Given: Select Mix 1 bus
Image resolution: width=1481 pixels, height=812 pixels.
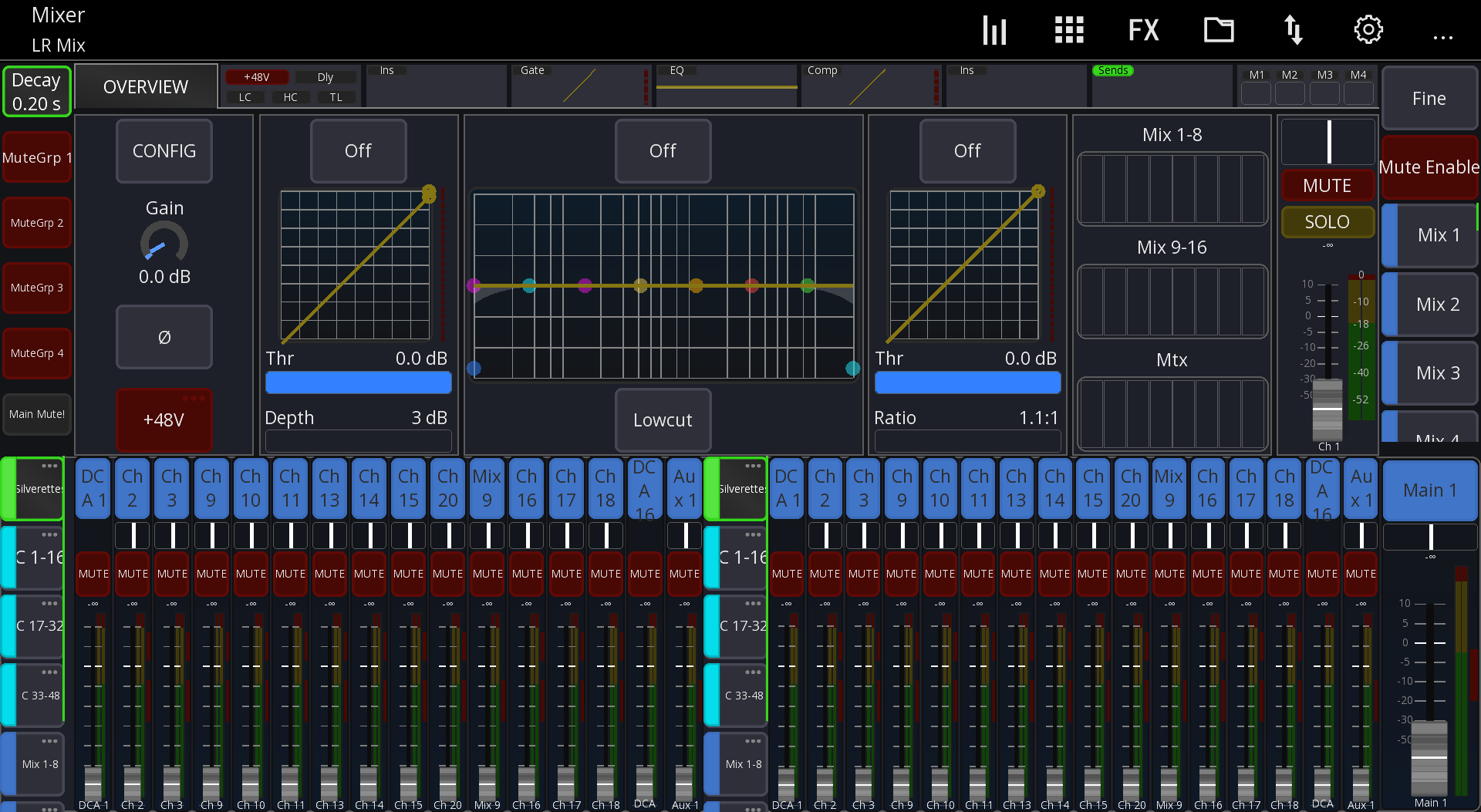Looking at the screenshot, I should pos(1429,235).
